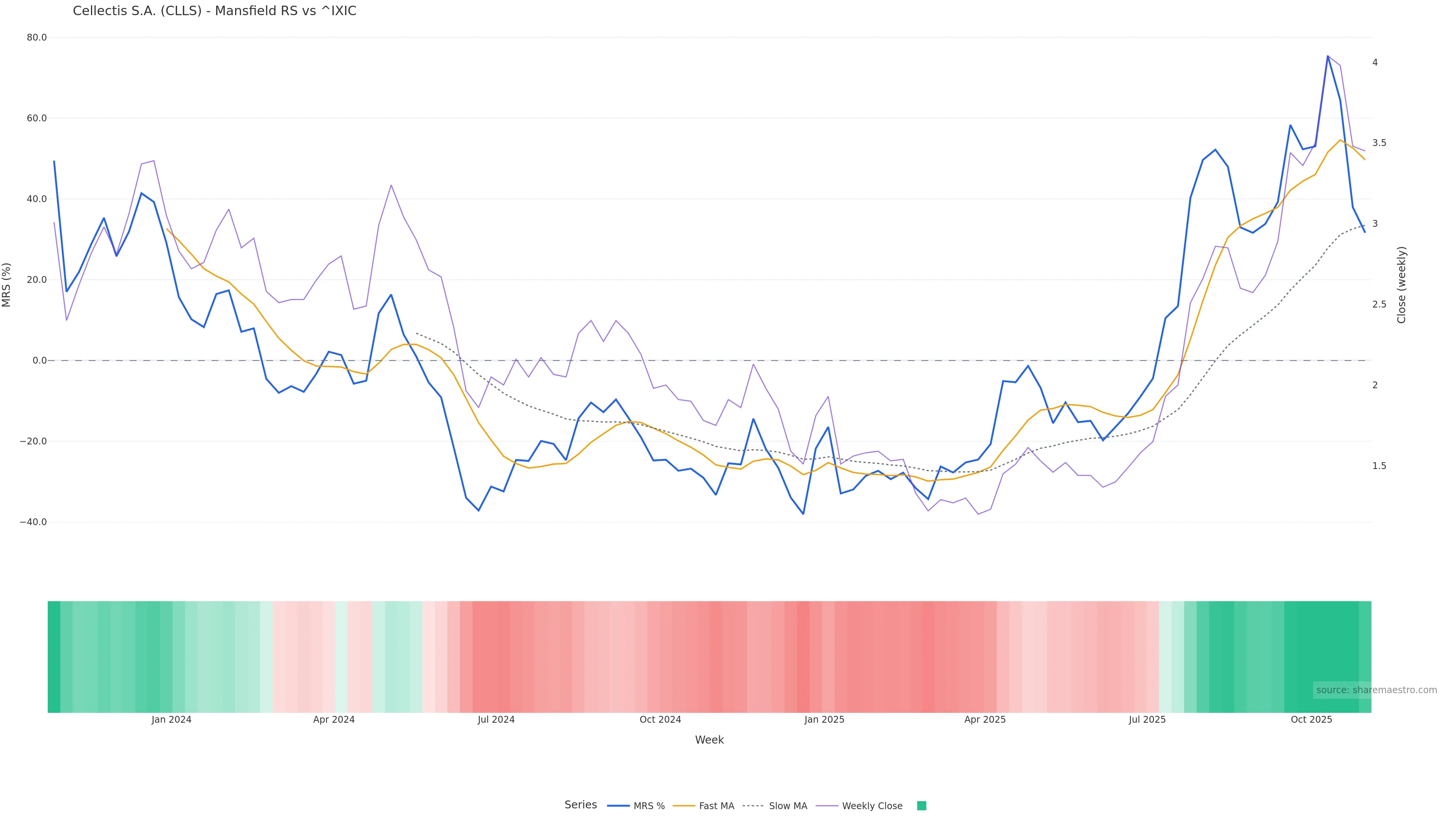This screenshot has width=1456, height=819.
Task: Click the Series legend title
Action: point(581,805)
